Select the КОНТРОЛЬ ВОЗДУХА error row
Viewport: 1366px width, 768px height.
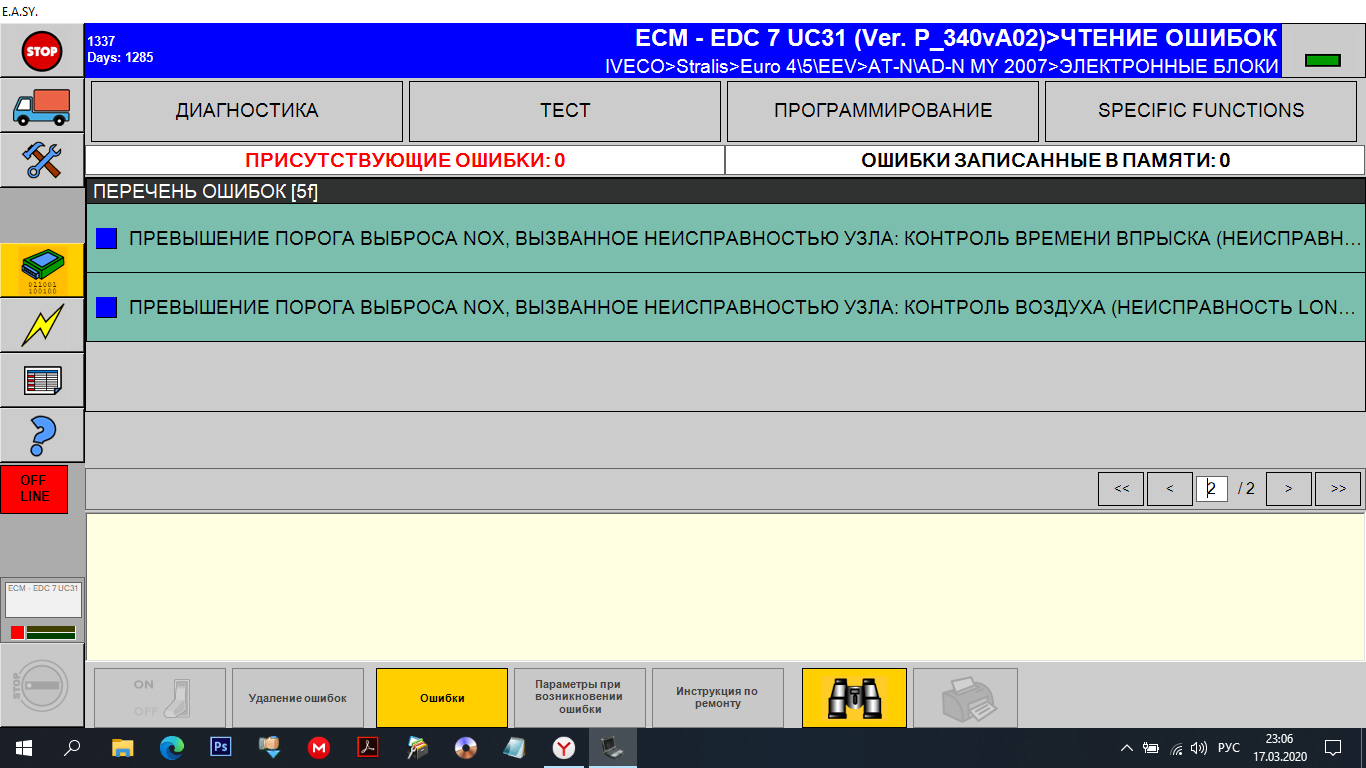(x=726, y=308)
